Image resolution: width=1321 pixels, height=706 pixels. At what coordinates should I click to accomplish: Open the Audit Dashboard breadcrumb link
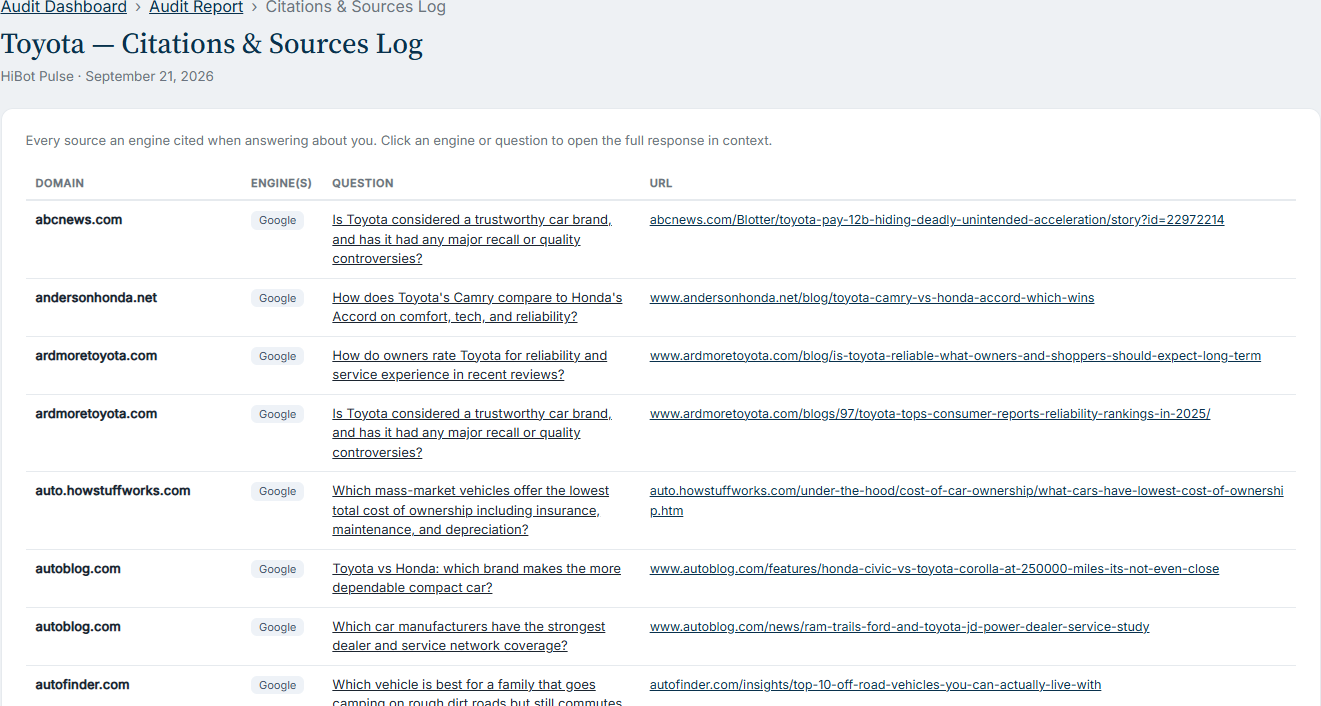(64, 8)
